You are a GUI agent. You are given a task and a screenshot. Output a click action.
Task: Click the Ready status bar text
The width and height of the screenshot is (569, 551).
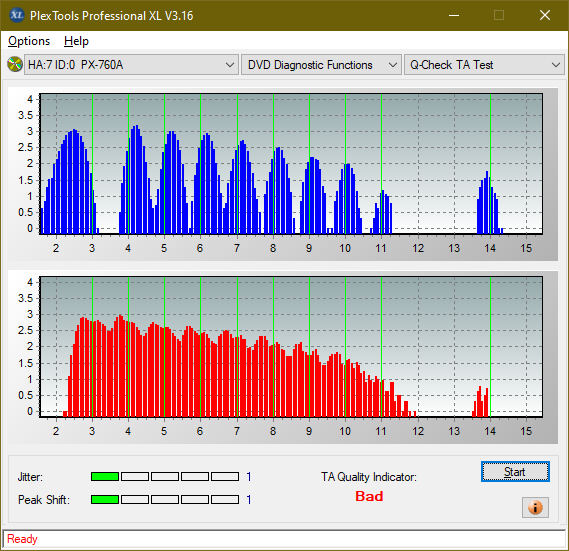[x=22, y=539]
